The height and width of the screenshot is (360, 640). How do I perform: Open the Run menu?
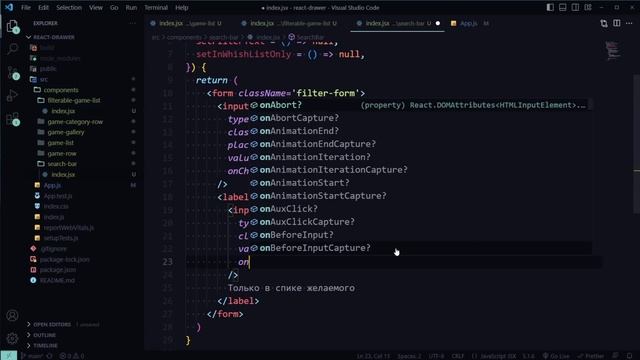pos(131,8)
